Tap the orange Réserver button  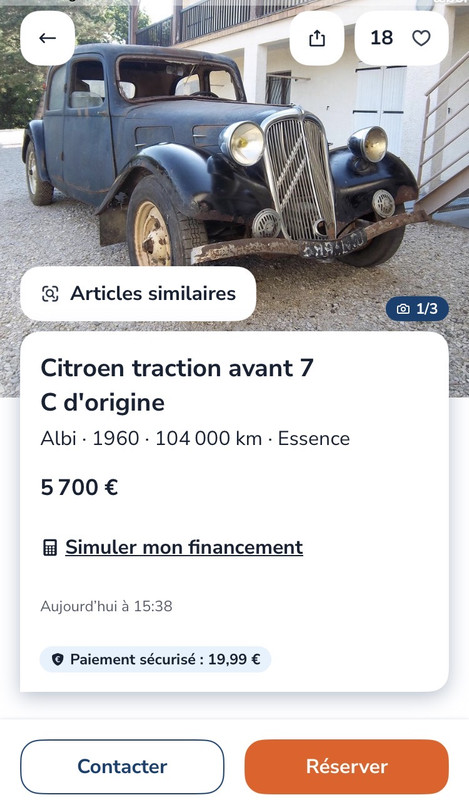tap(347, 766)
